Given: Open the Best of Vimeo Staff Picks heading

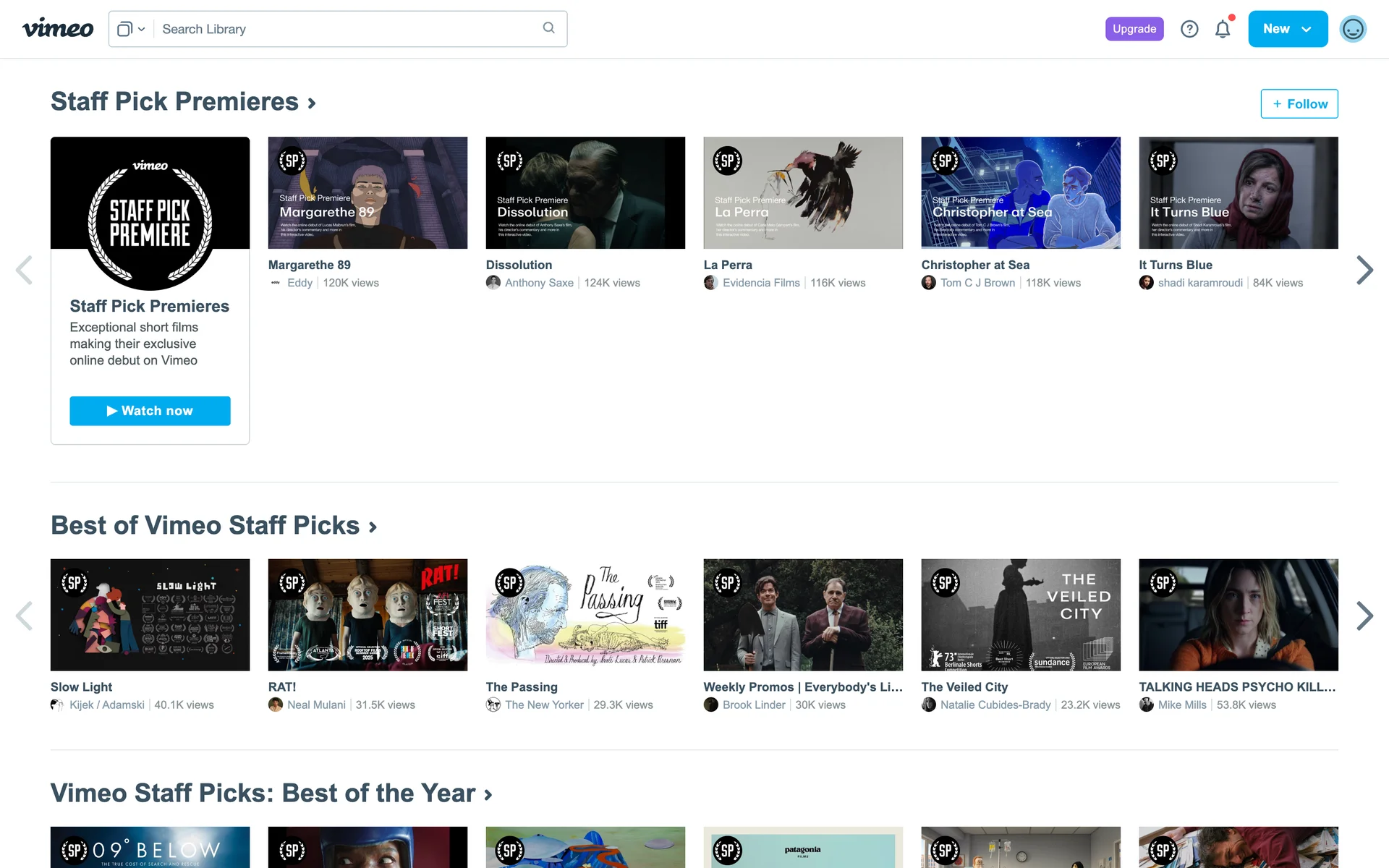Looking at the screenshot, I should (x=213, y=526).
